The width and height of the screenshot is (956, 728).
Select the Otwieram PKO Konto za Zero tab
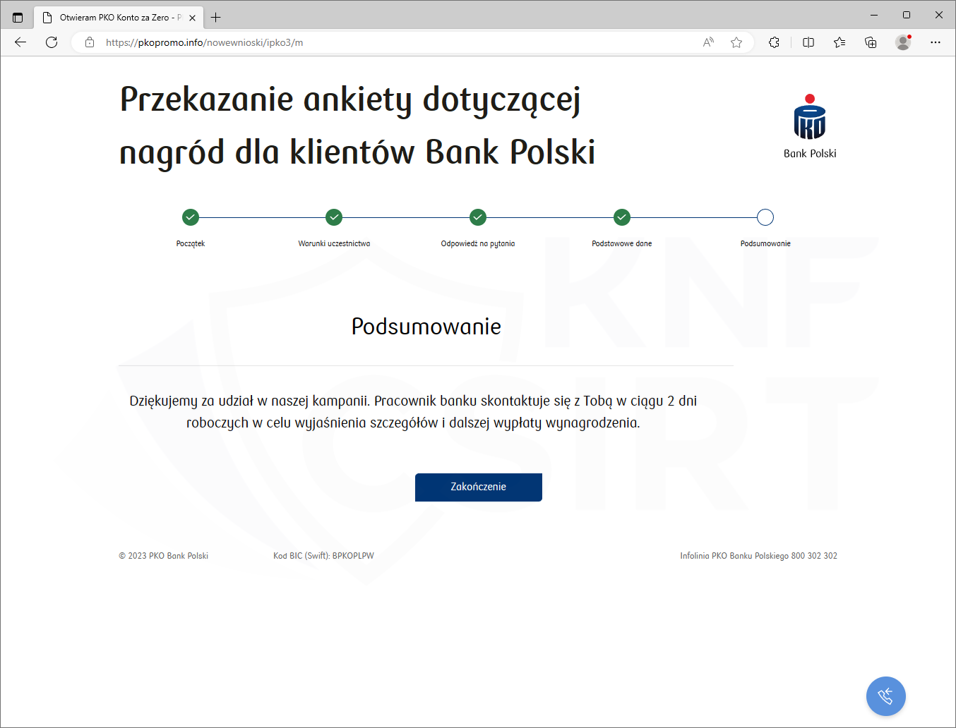tap(115, 17)
